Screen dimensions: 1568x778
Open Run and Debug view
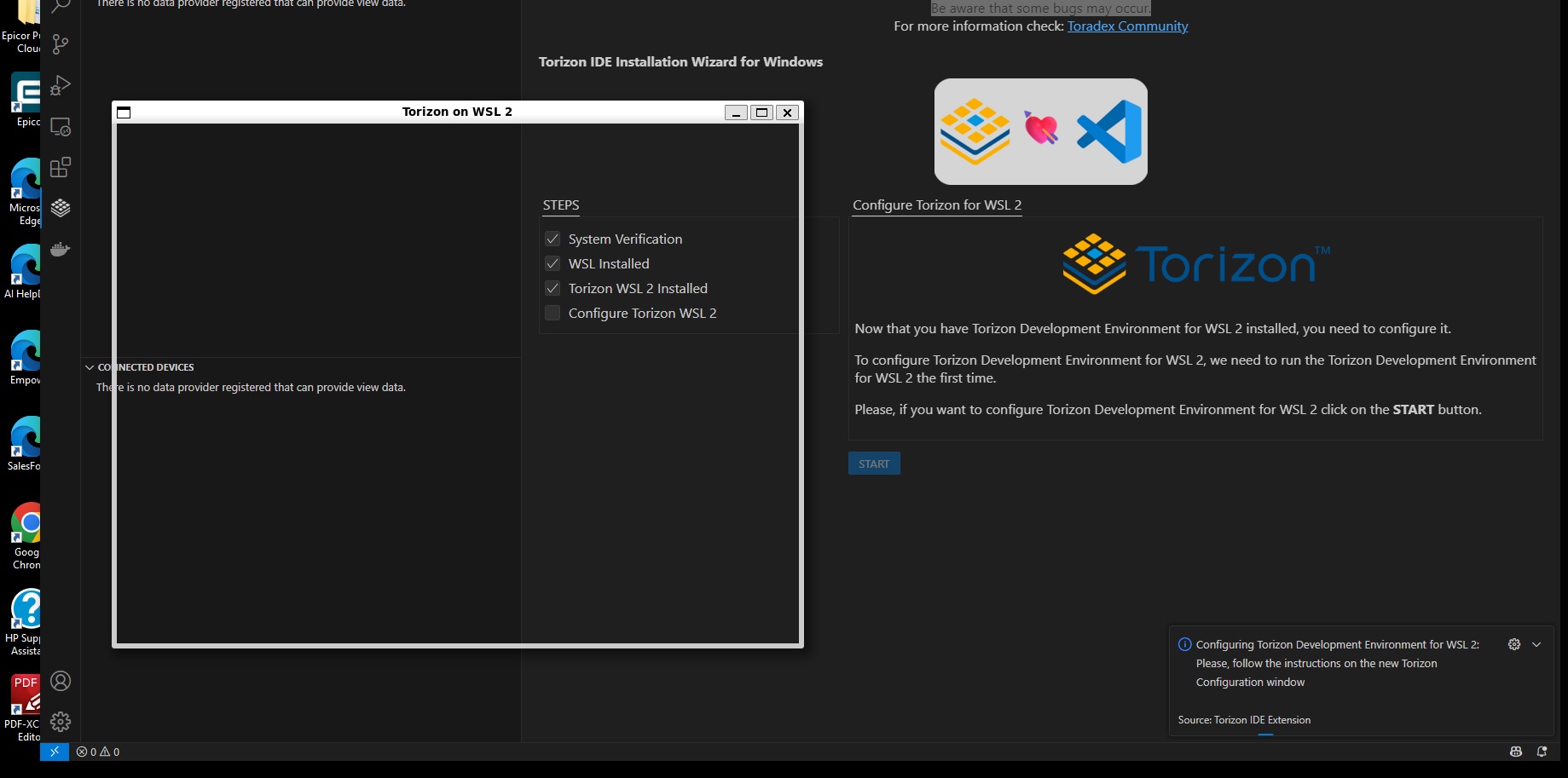pyautogui.click(x=61, y=85)
